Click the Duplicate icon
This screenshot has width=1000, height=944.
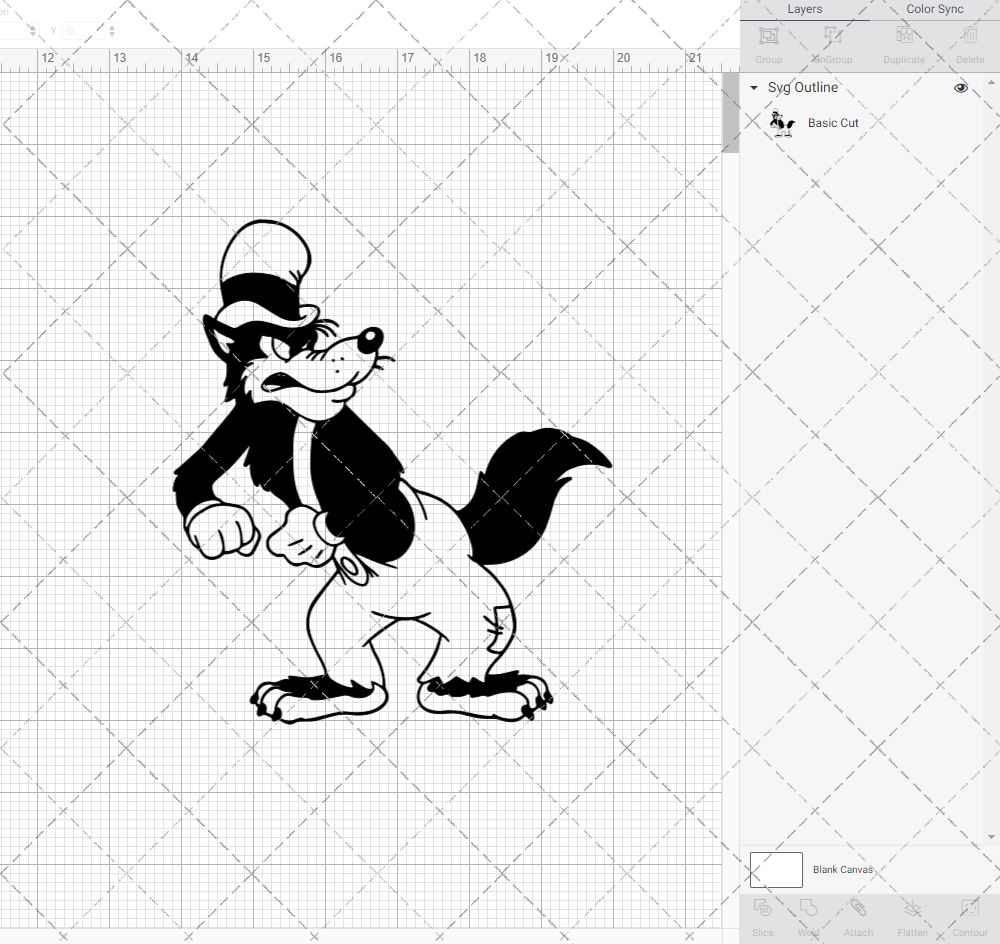[x=904, y=40]
